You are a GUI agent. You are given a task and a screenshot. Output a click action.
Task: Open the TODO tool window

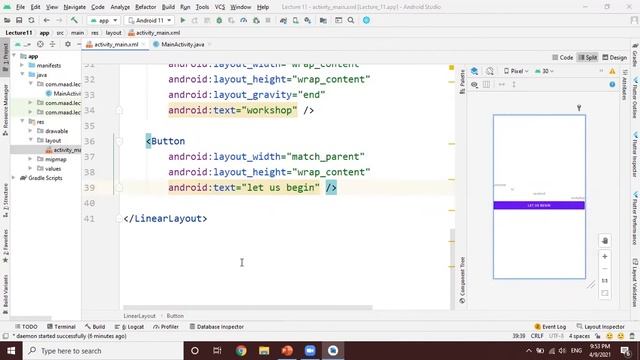tap(26, 327)
